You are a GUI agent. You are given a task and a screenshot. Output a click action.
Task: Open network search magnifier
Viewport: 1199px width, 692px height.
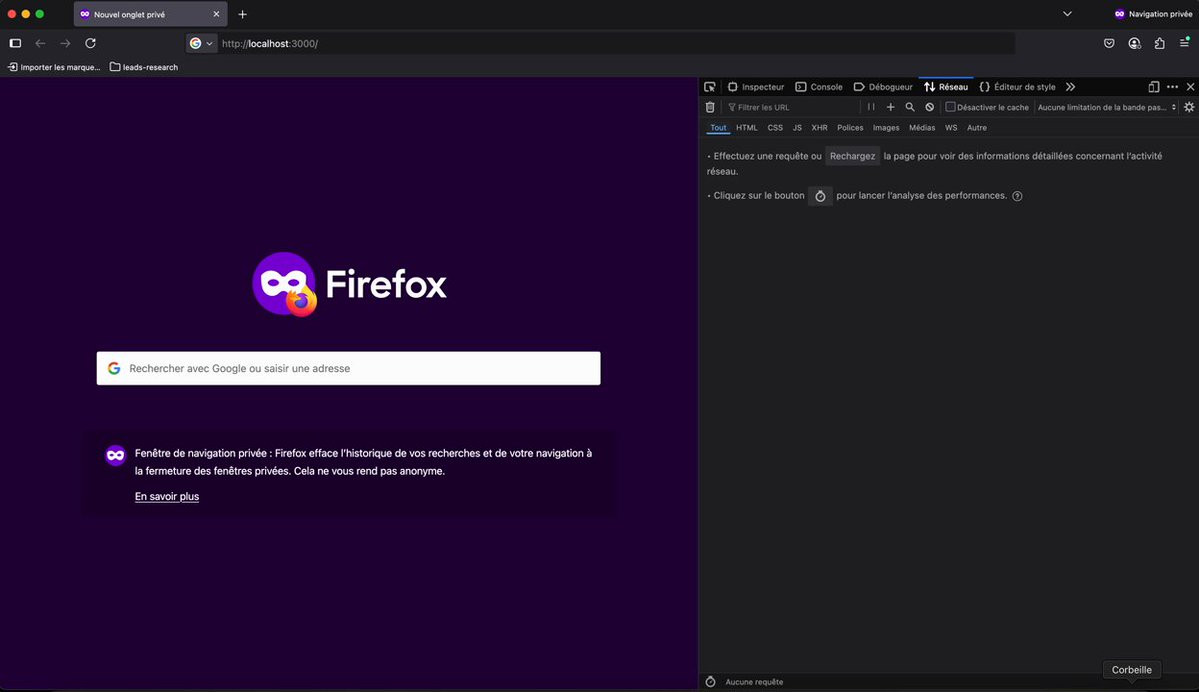coord(910,108)
